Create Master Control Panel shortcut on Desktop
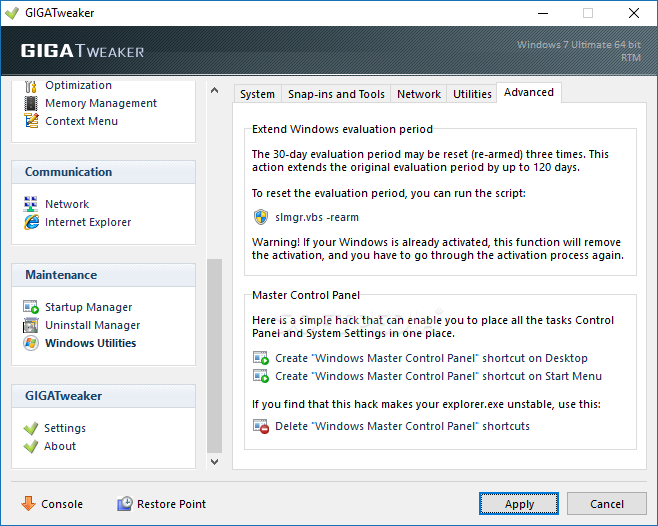This screenshot has width=658, height=526. pos(431,358)
